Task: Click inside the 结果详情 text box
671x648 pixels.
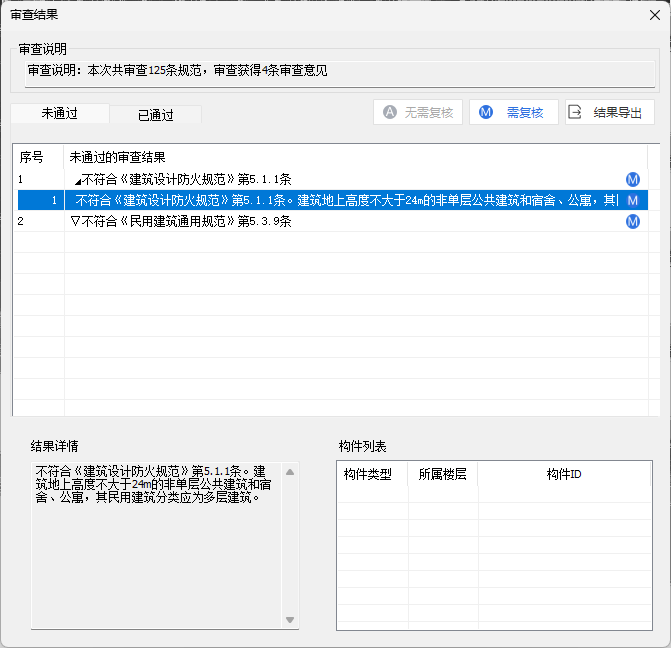Action: click(156, 545)
